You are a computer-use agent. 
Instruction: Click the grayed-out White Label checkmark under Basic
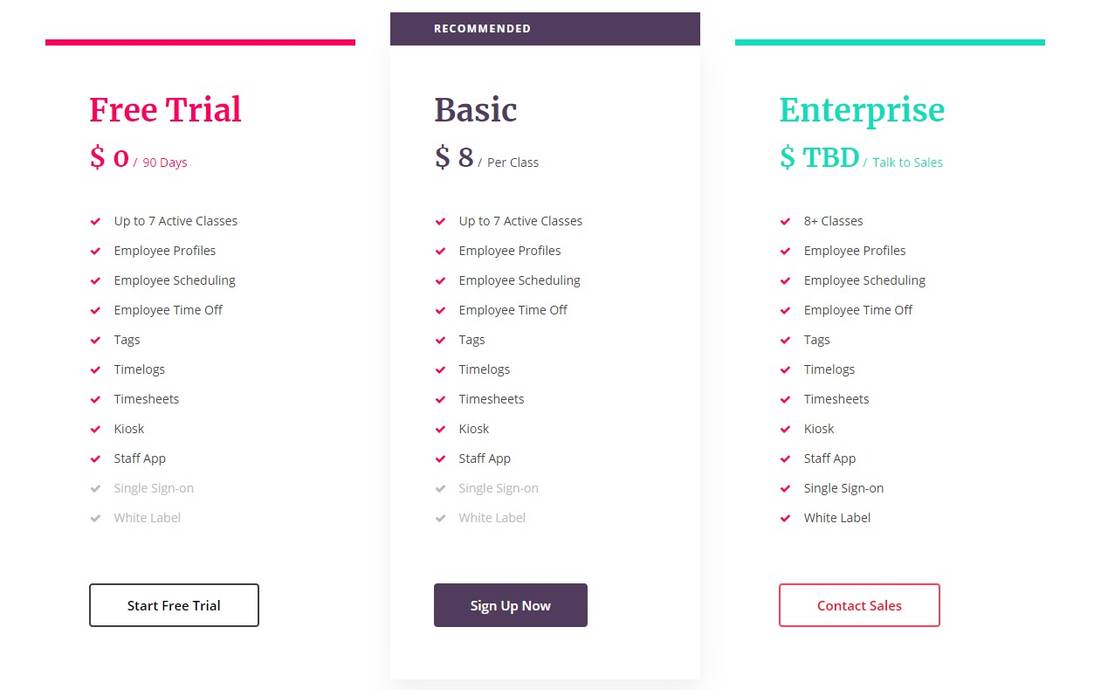pos(440,518)
